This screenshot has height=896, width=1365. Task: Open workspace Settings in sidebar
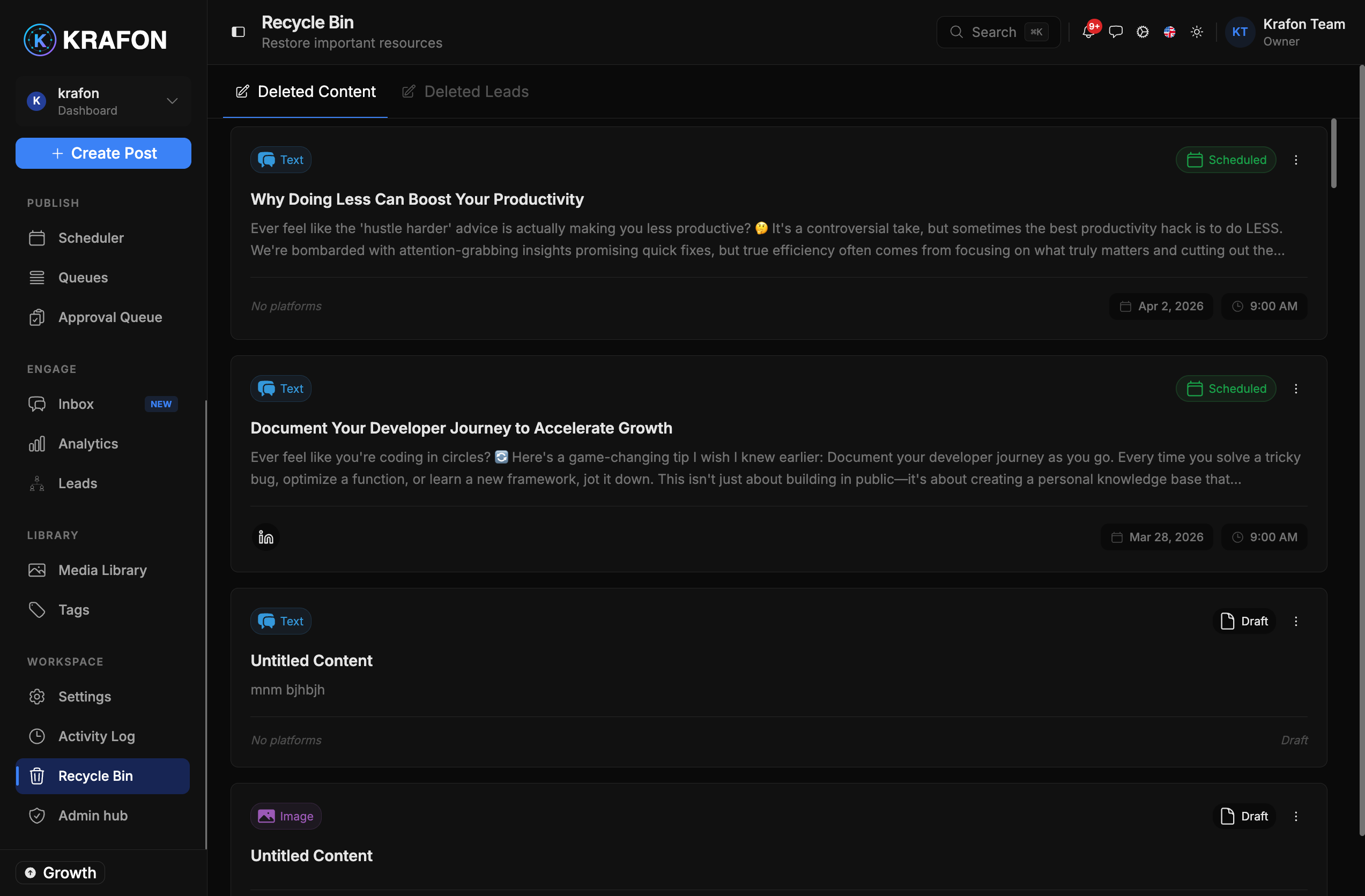102,697
